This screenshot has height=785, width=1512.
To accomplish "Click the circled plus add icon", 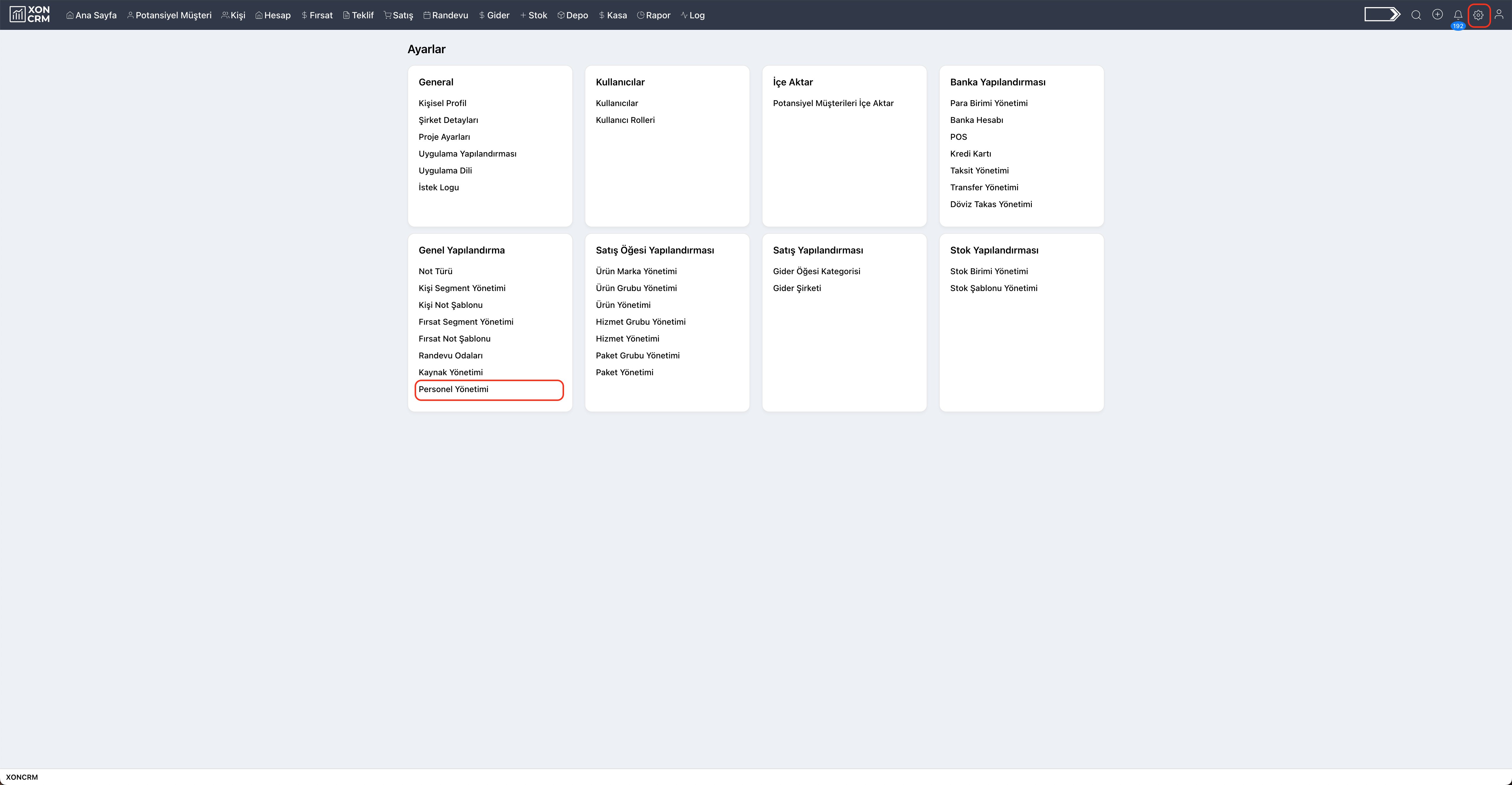I will tap(1437, 15).
